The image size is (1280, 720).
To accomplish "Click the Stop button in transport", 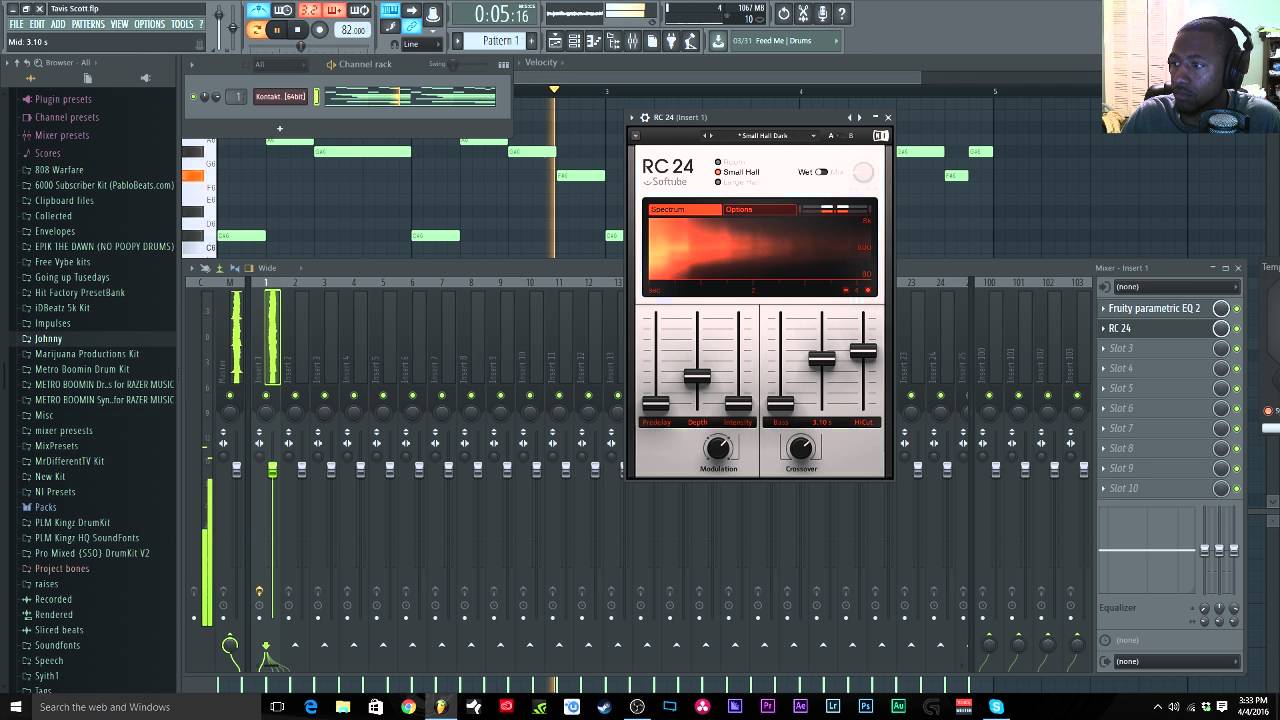I will pos(298,30).
